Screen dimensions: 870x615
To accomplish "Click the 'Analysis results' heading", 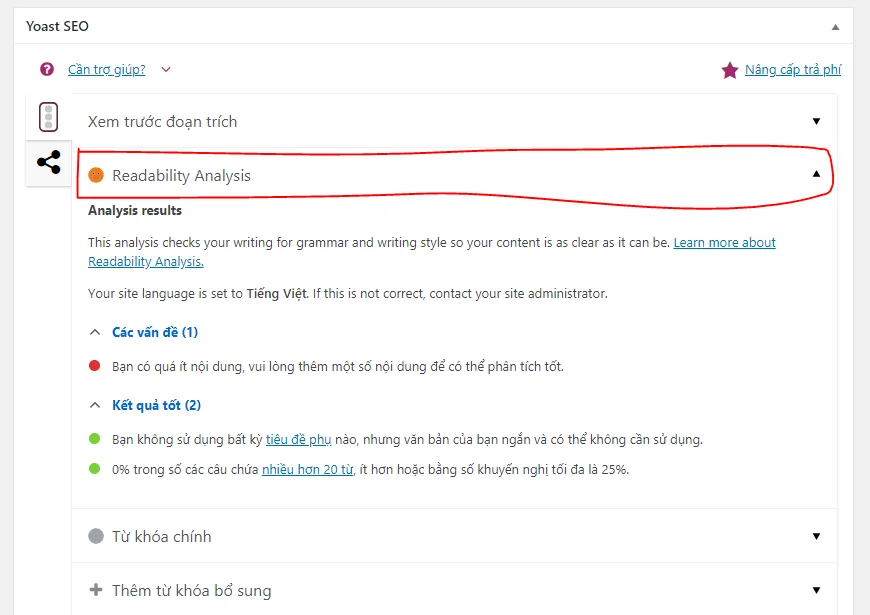I will pyautogui.click(x=135, y=210).
